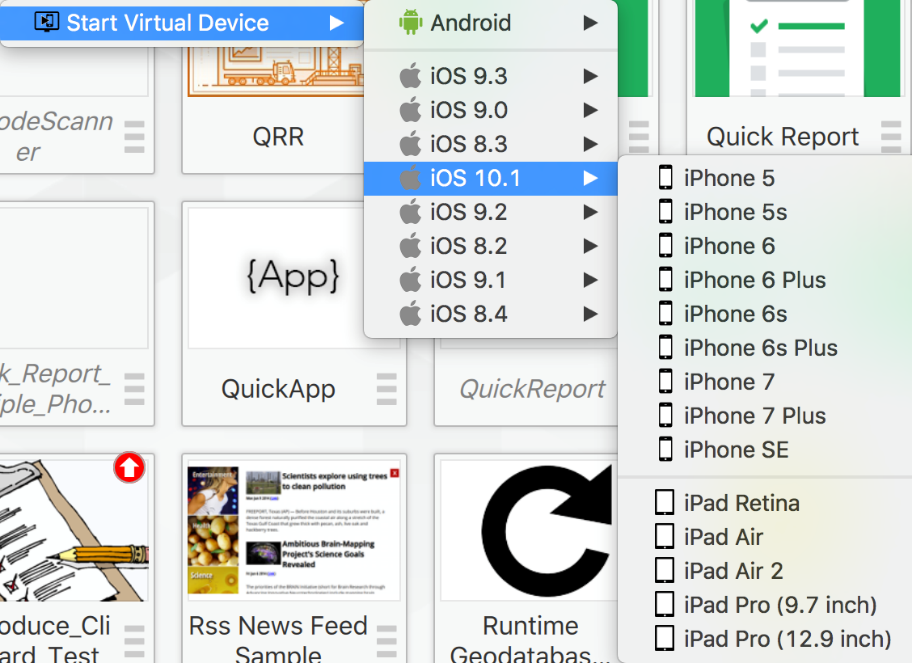Click the tablet icon beside iPad Retina
This screenshot has height=663, width=912.
point(665,502)
